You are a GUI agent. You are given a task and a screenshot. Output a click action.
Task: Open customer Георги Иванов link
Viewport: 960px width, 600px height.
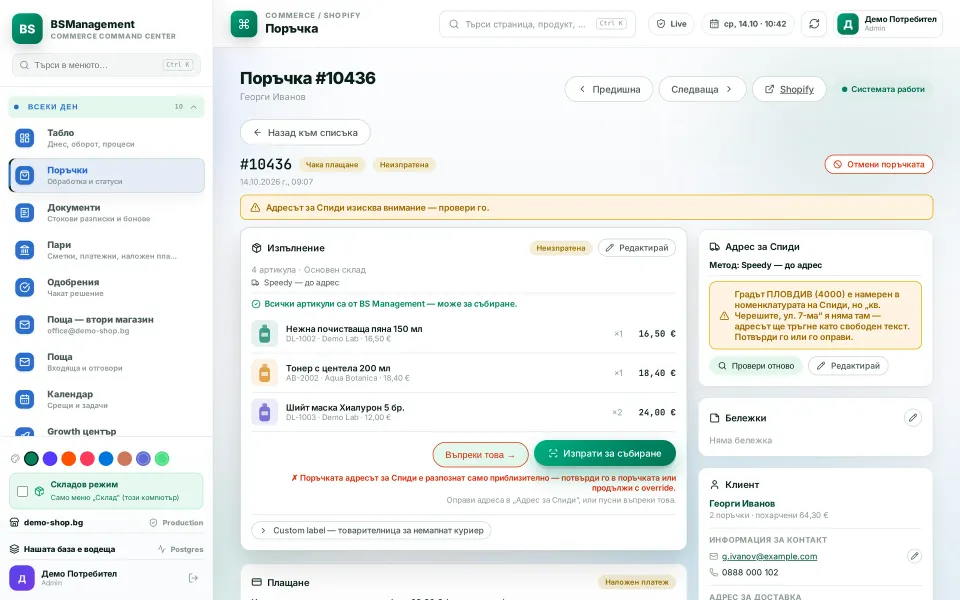pyautogui.click(x=742, y=503)
